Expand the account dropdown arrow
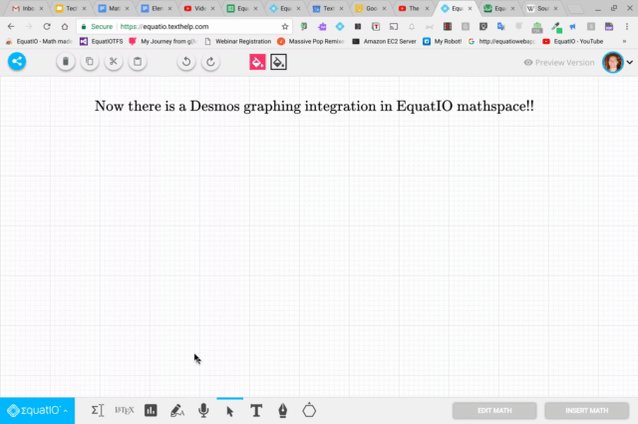Image resolution: width=638 pixels, height=424 pixels. point(630,62)
